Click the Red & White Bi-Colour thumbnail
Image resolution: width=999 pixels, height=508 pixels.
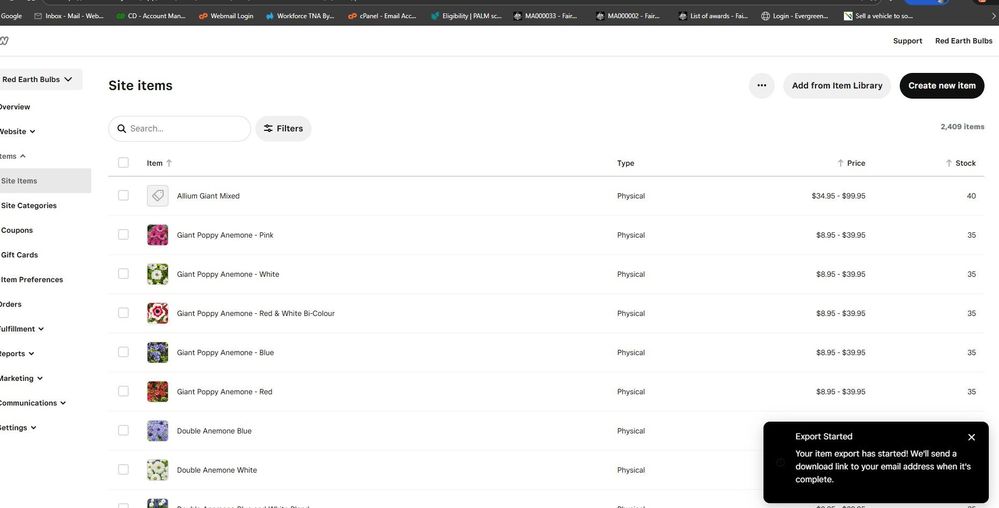tap(157, 313)
